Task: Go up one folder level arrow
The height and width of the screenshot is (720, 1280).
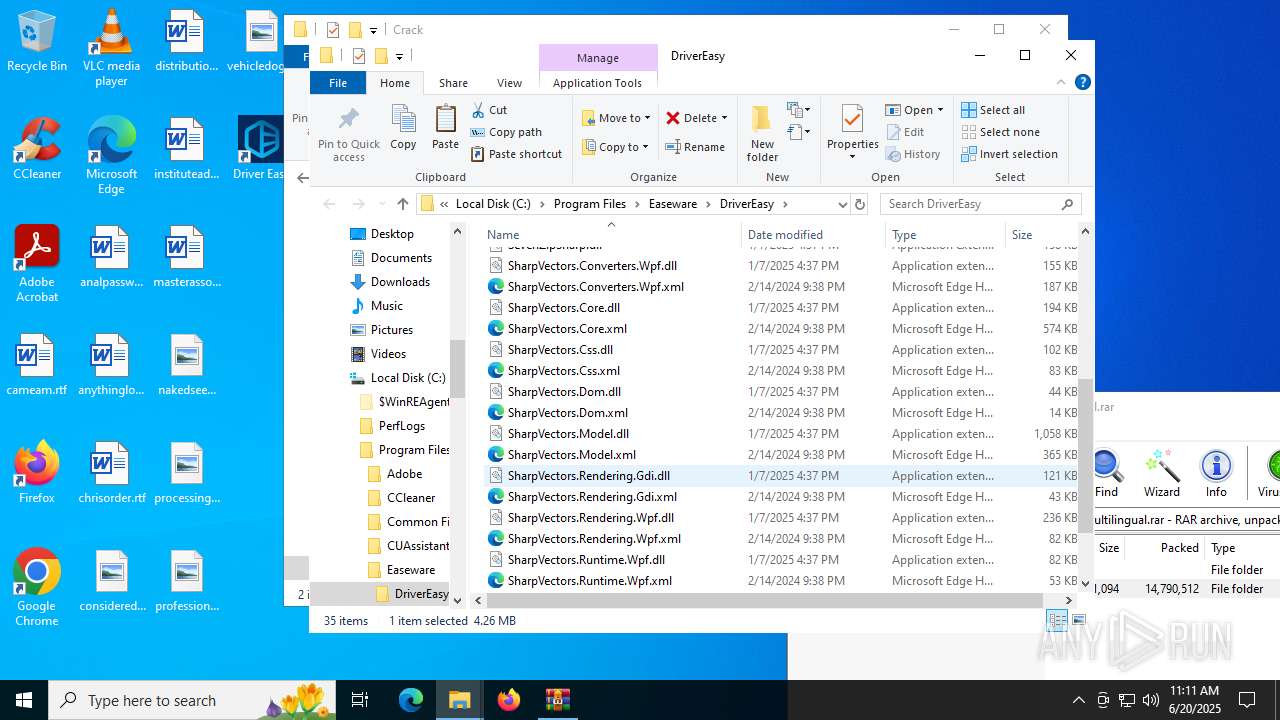Action: tap(402, 204)
